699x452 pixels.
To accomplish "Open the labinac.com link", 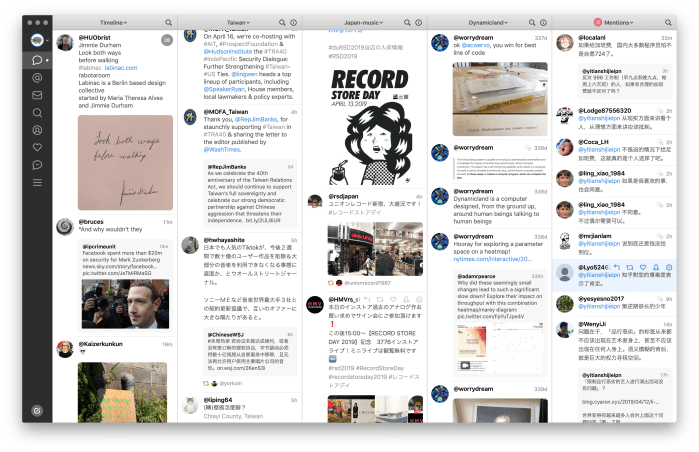I will coord(121,68).
